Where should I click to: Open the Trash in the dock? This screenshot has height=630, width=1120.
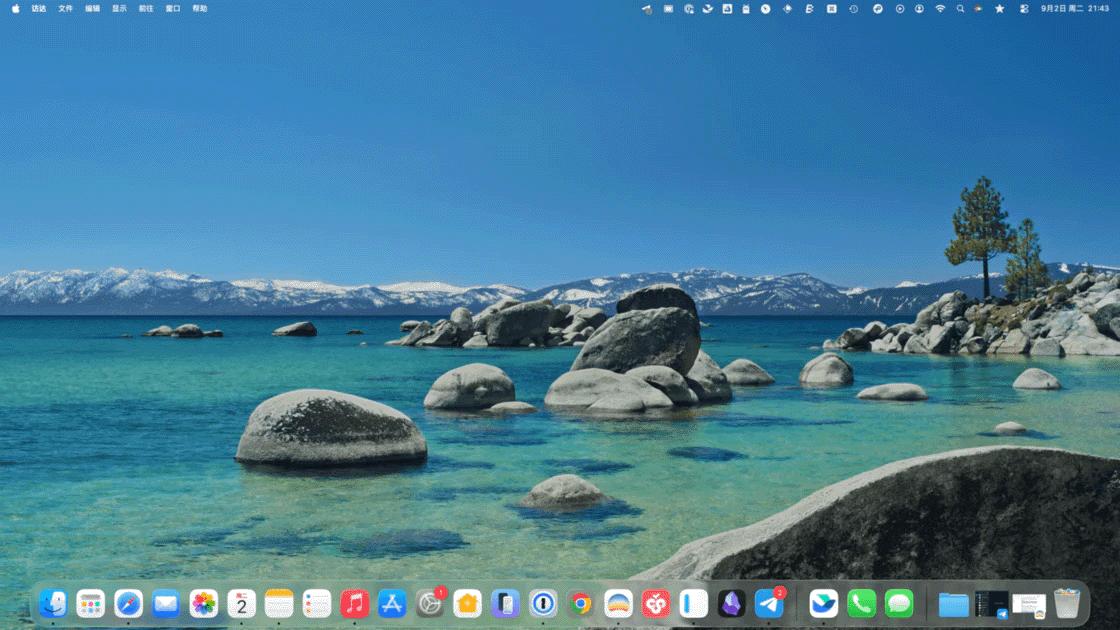[1067, 604]
